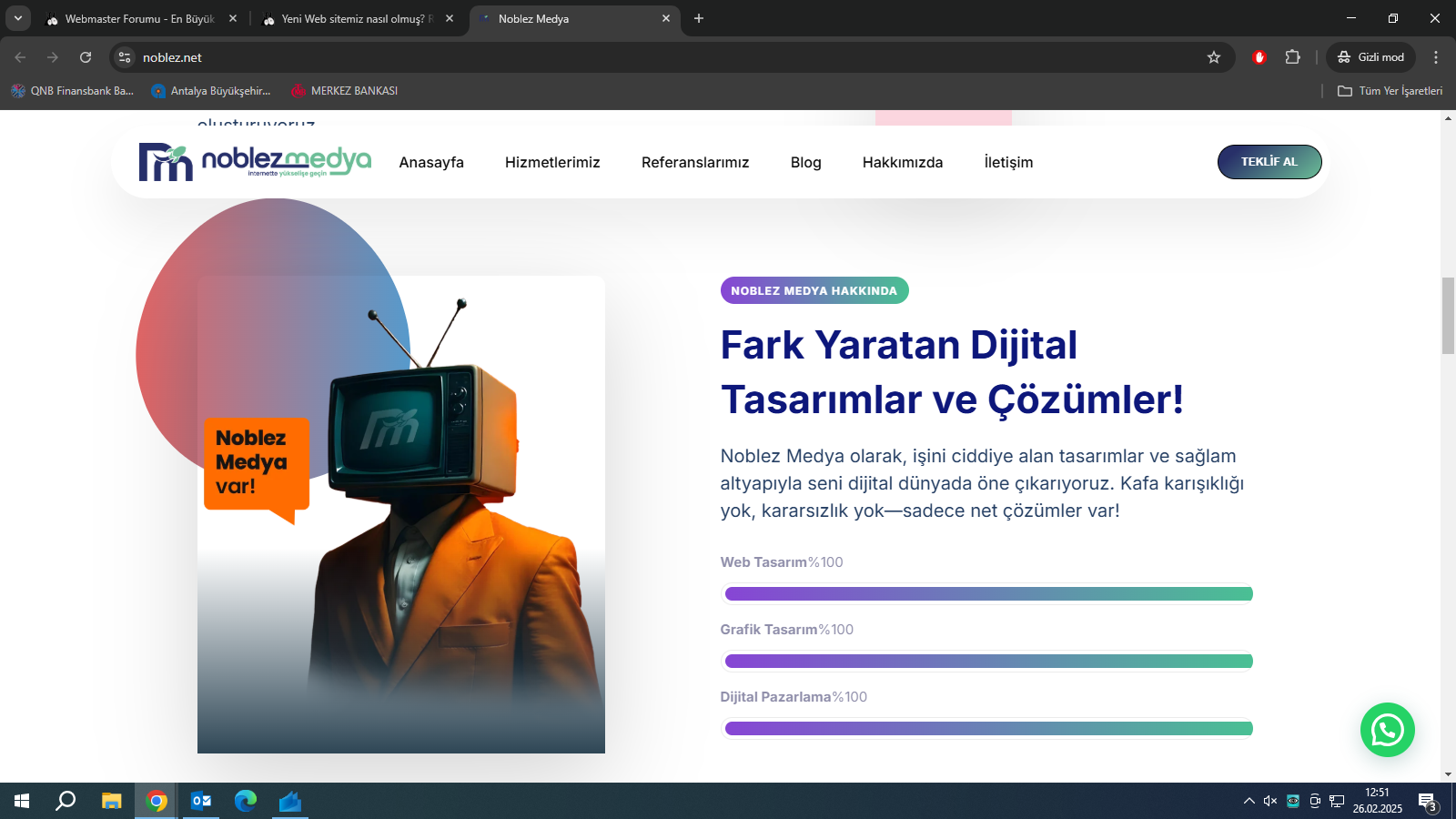Open the Gizli mod incognito indicator
The height and width of the screenshot is (819, 1456).
1370,57
